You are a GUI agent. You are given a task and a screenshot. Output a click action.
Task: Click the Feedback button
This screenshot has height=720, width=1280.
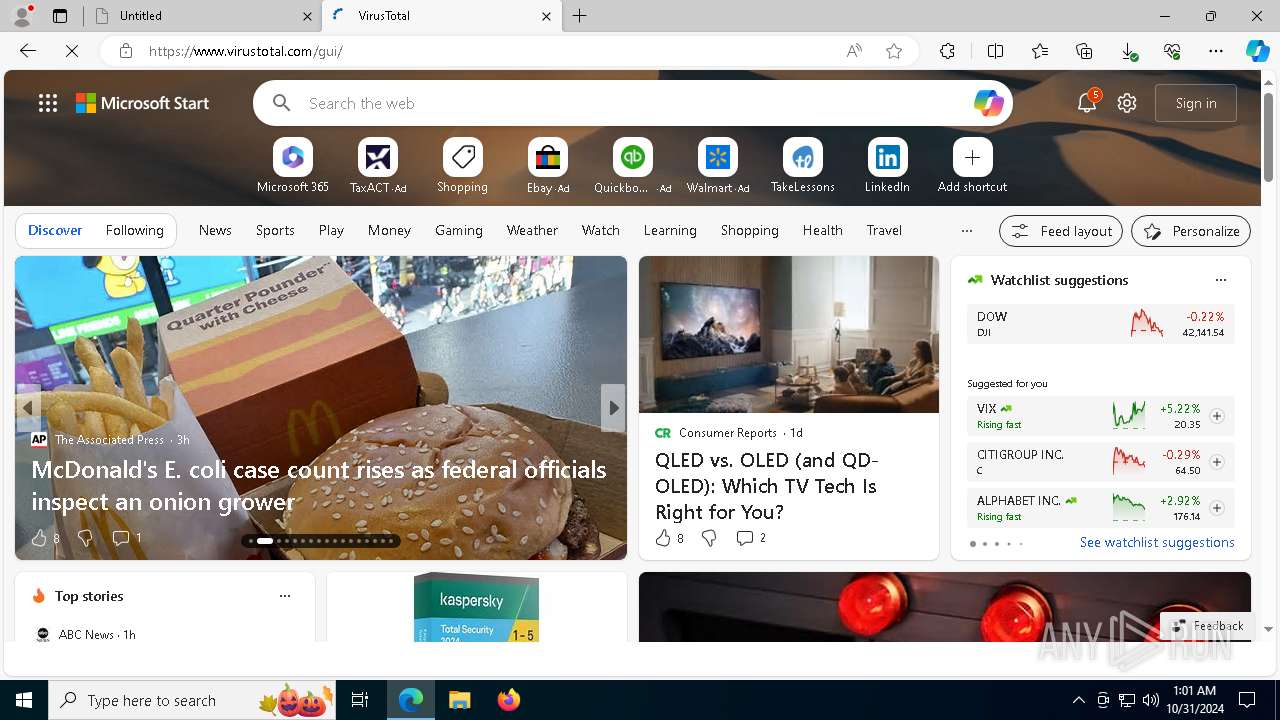click(1208, 626)
